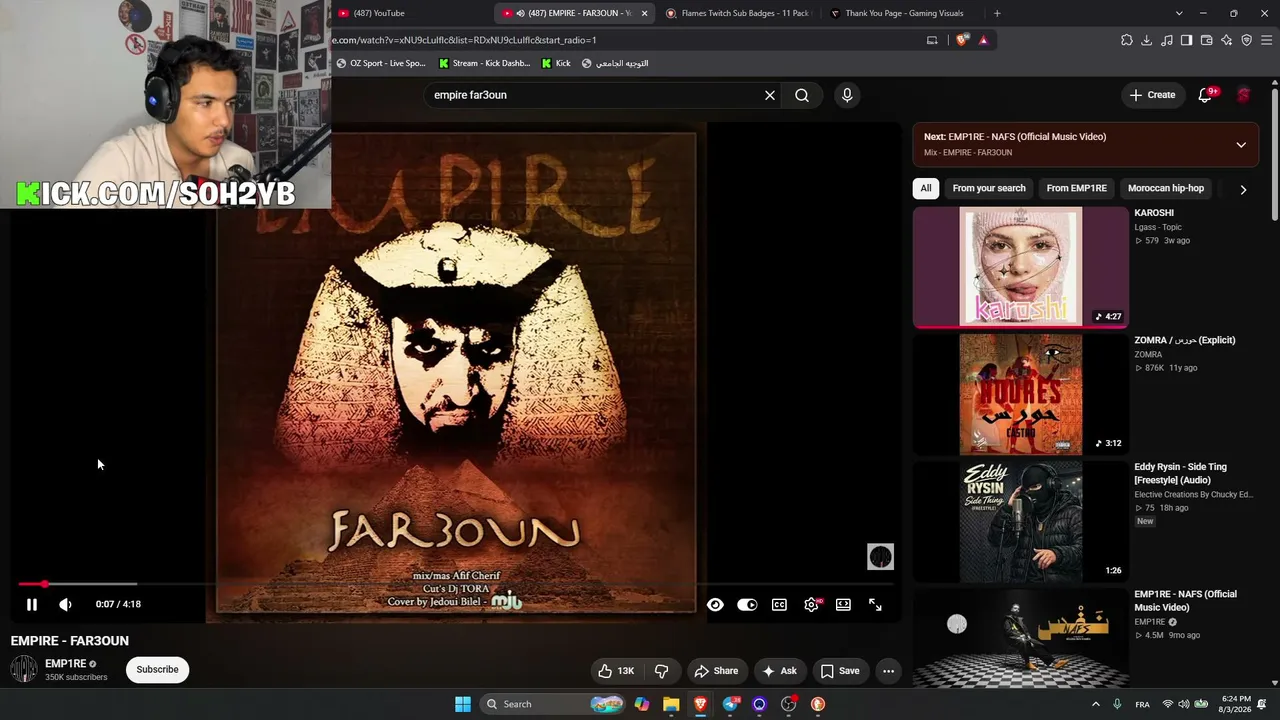The width and height of the screenshot is (1280, 720).
Task: Select the From EMP1RE chip
Action: [1076, 188]
